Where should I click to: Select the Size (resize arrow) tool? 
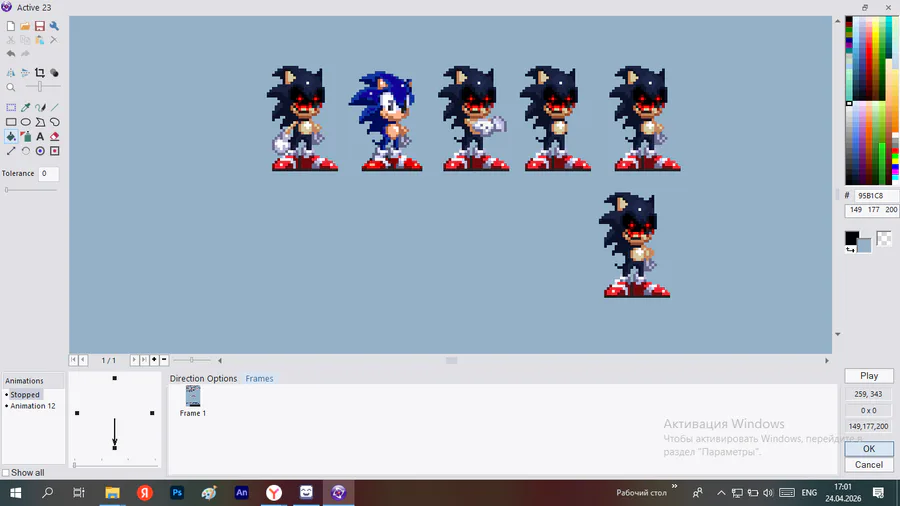point(11,151)
